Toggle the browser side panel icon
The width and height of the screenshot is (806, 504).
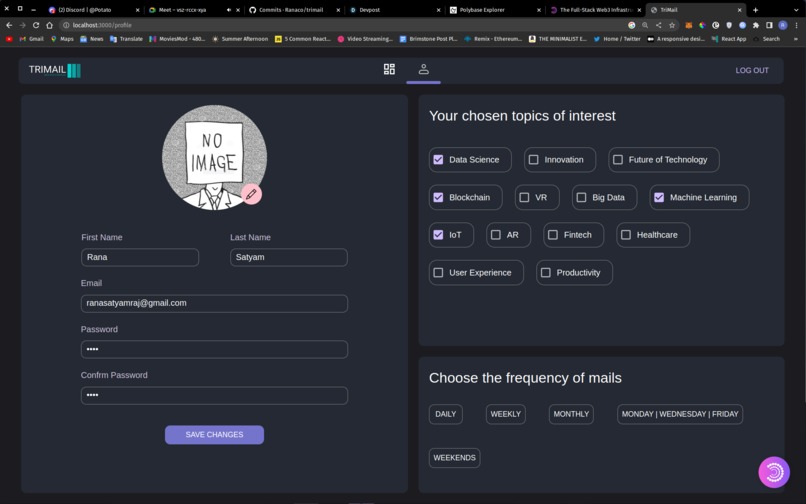tap(769, 25)
